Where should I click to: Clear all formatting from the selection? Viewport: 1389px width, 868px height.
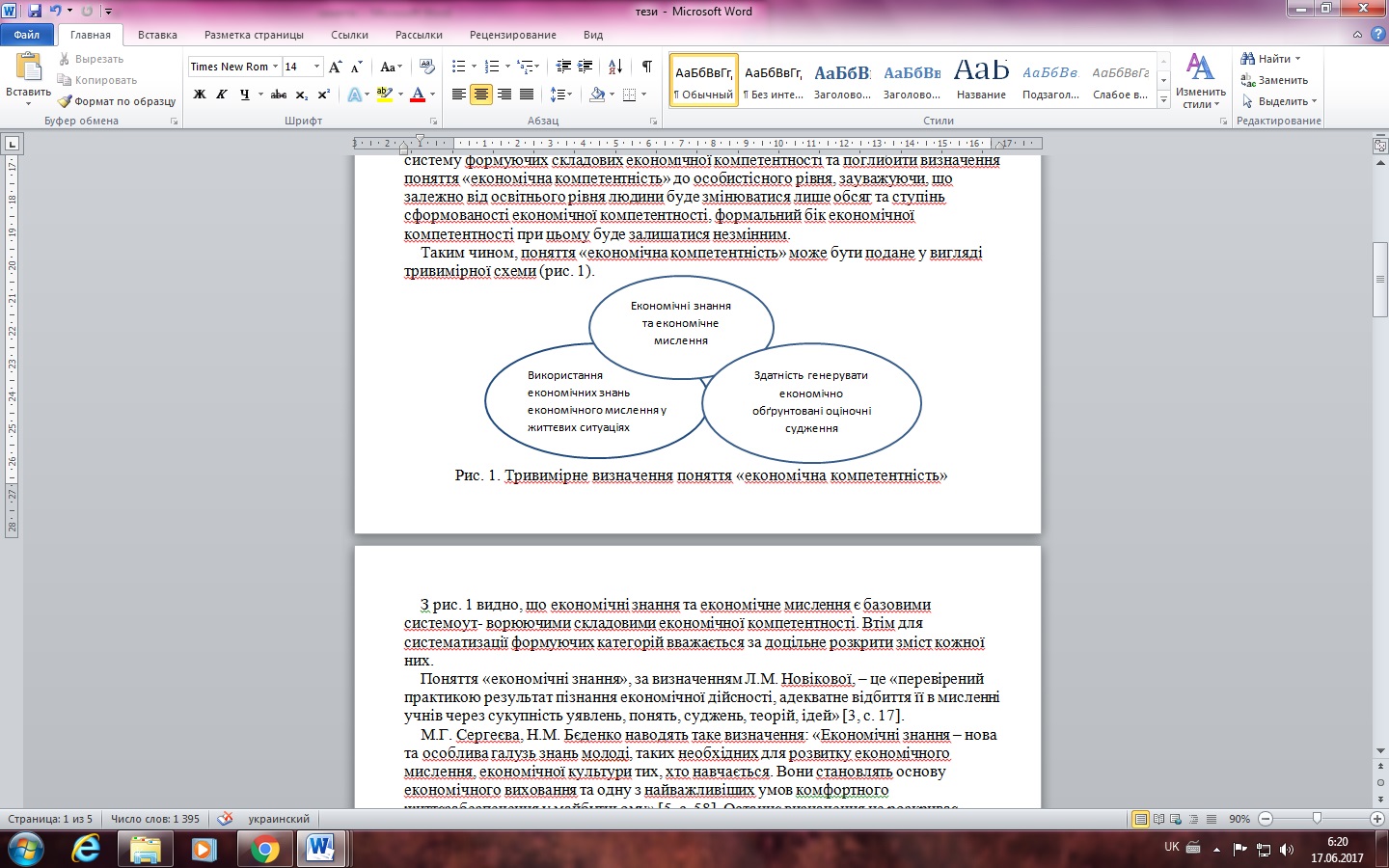click(427, 67)
